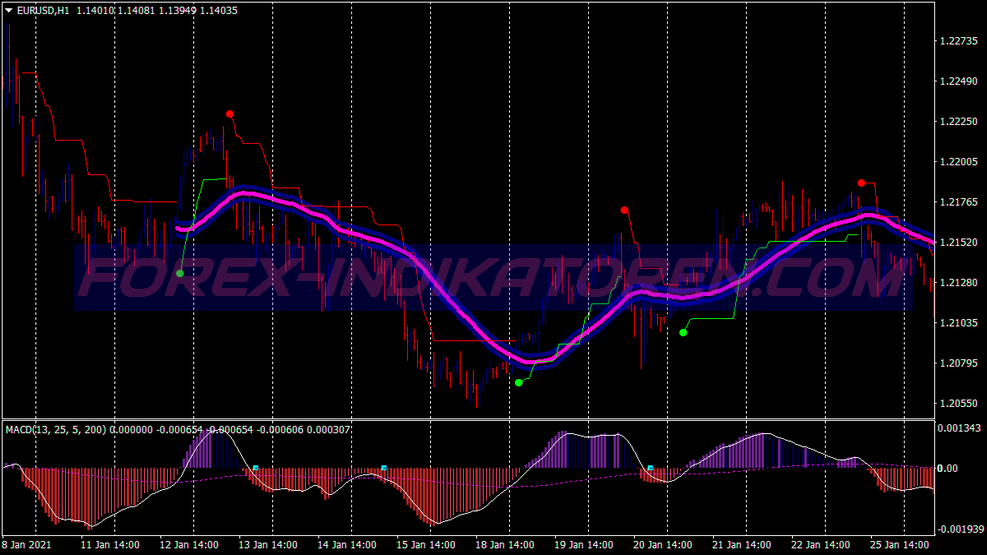Click the red sell dot near 20 Jan
Image resolution: width=987 pixels, height=555 pixels.
(x=624, y=210)
